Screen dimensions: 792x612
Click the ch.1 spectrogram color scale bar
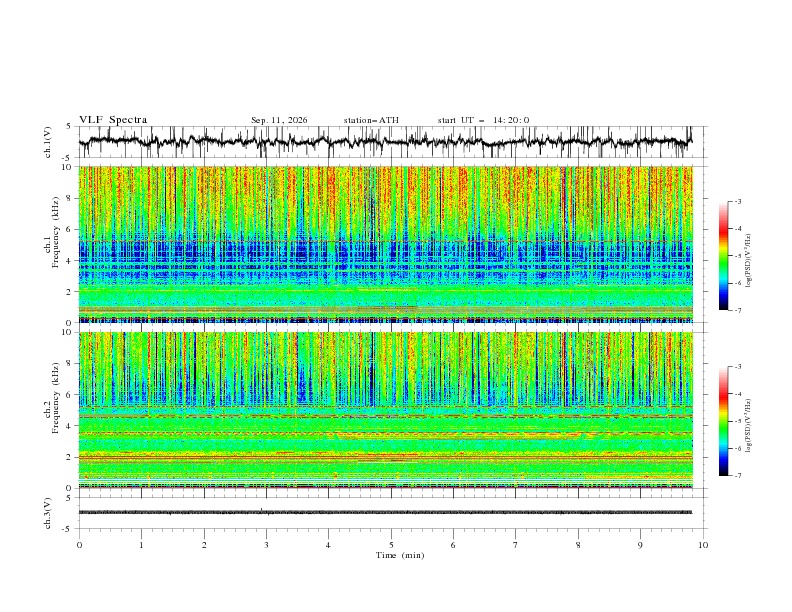[x=723, y=256]
